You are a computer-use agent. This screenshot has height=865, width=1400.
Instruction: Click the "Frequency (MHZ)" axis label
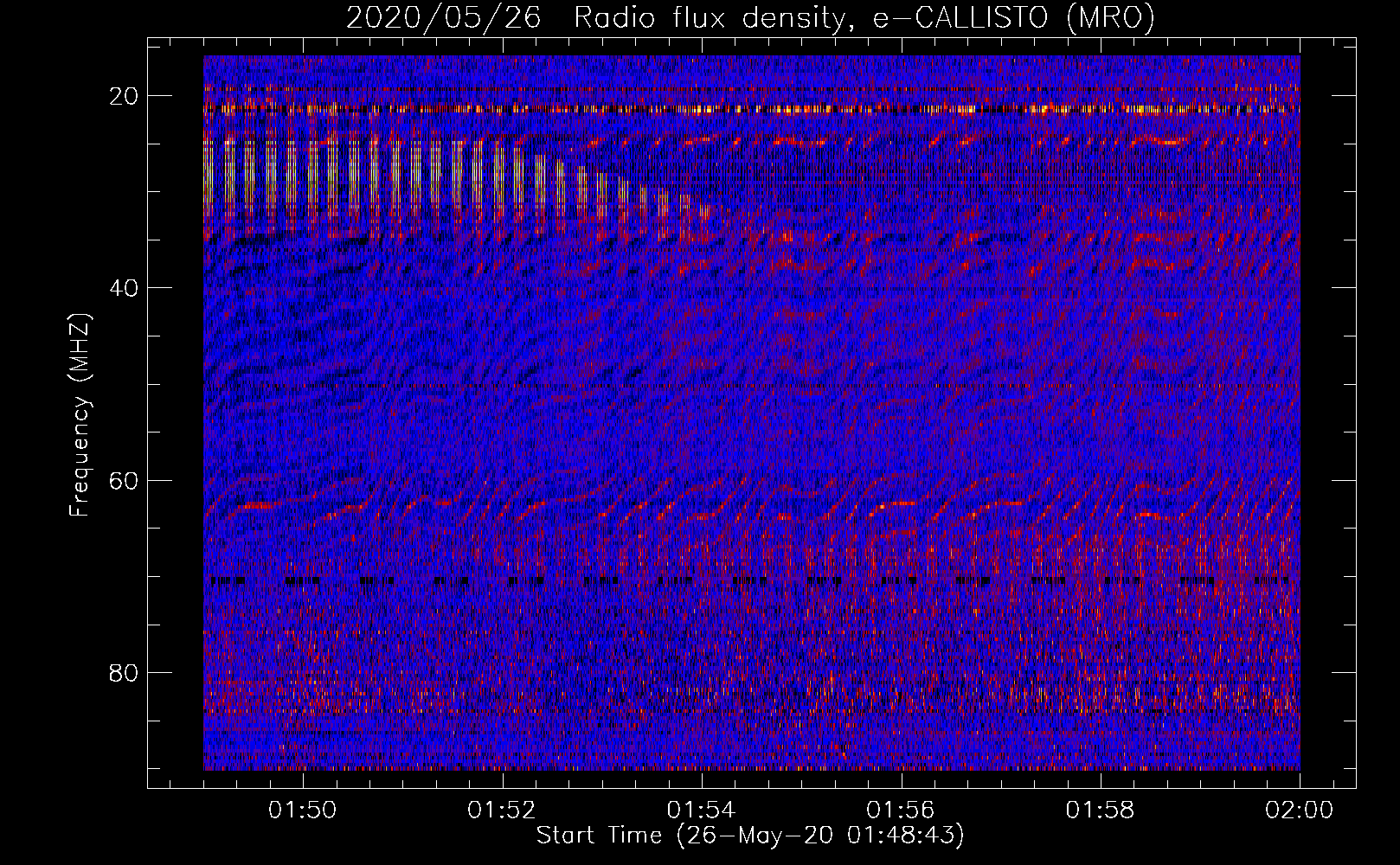tap(80, 415)
